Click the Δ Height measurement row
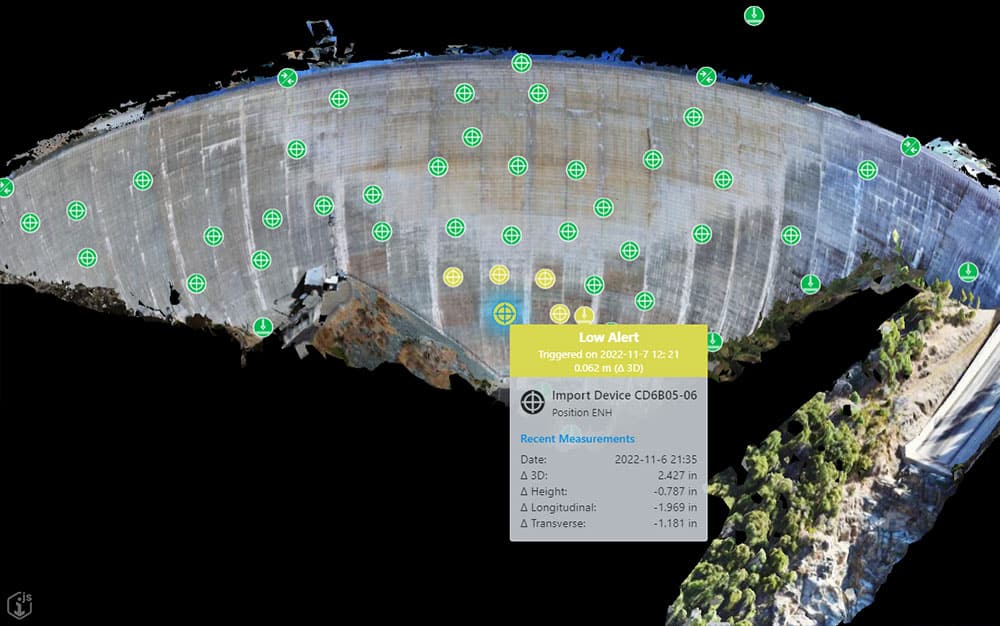The height and width of the screenshot is (626, 1000). tap(608, 492)
